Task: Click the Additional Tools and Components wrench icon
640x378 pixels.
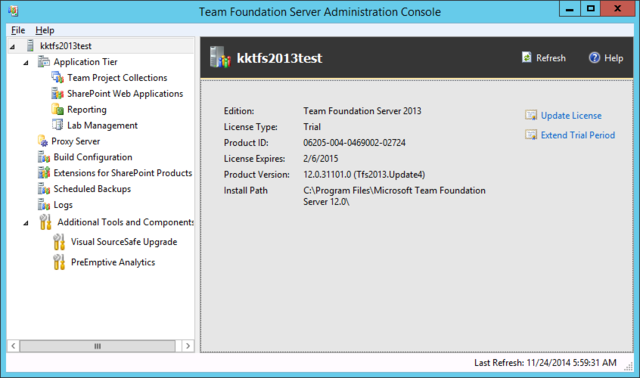Action: pyautogui.click(x=45, y=222)
